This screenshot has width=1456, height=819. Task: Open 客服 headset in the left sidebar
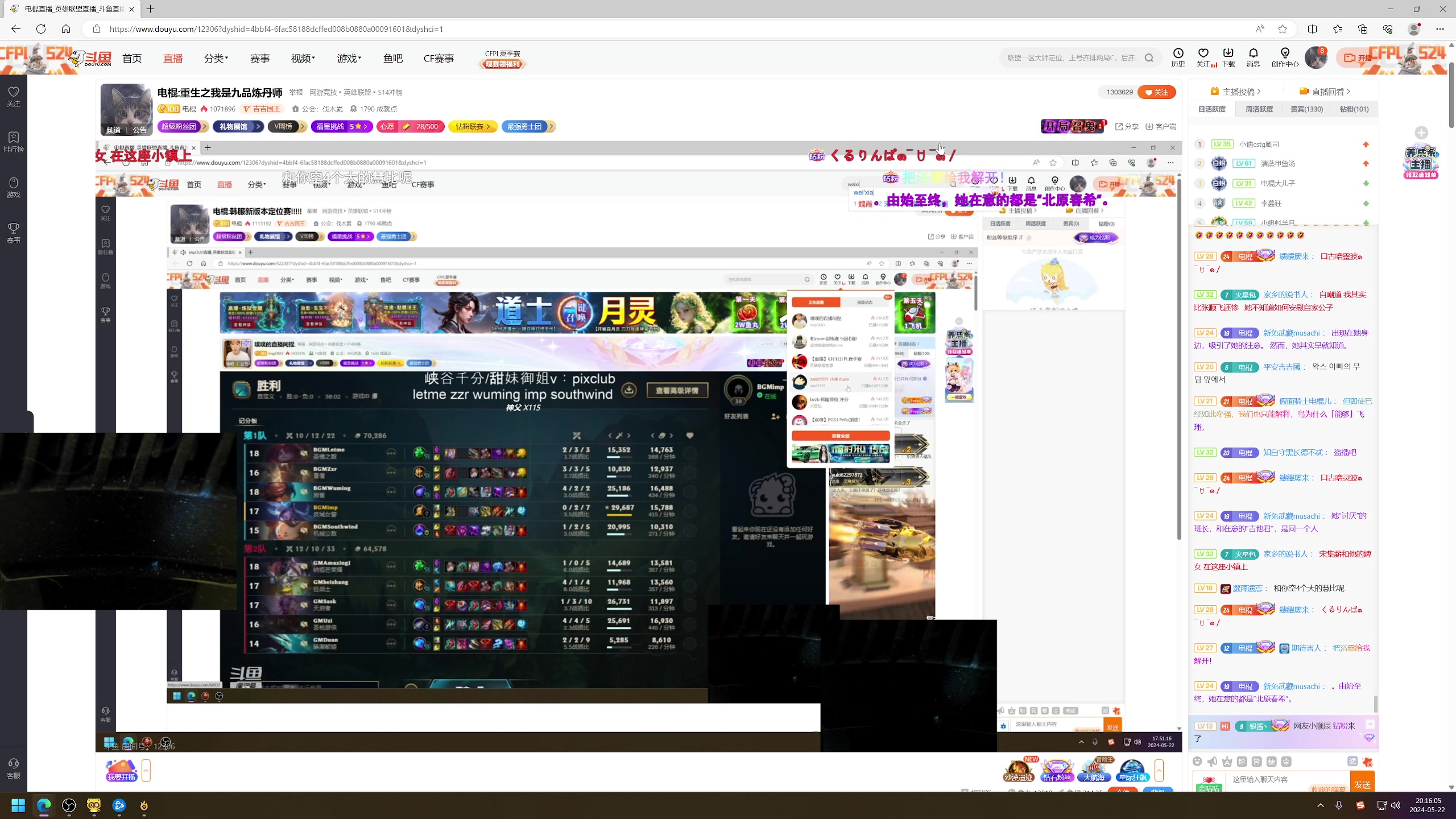pos(14,768)
